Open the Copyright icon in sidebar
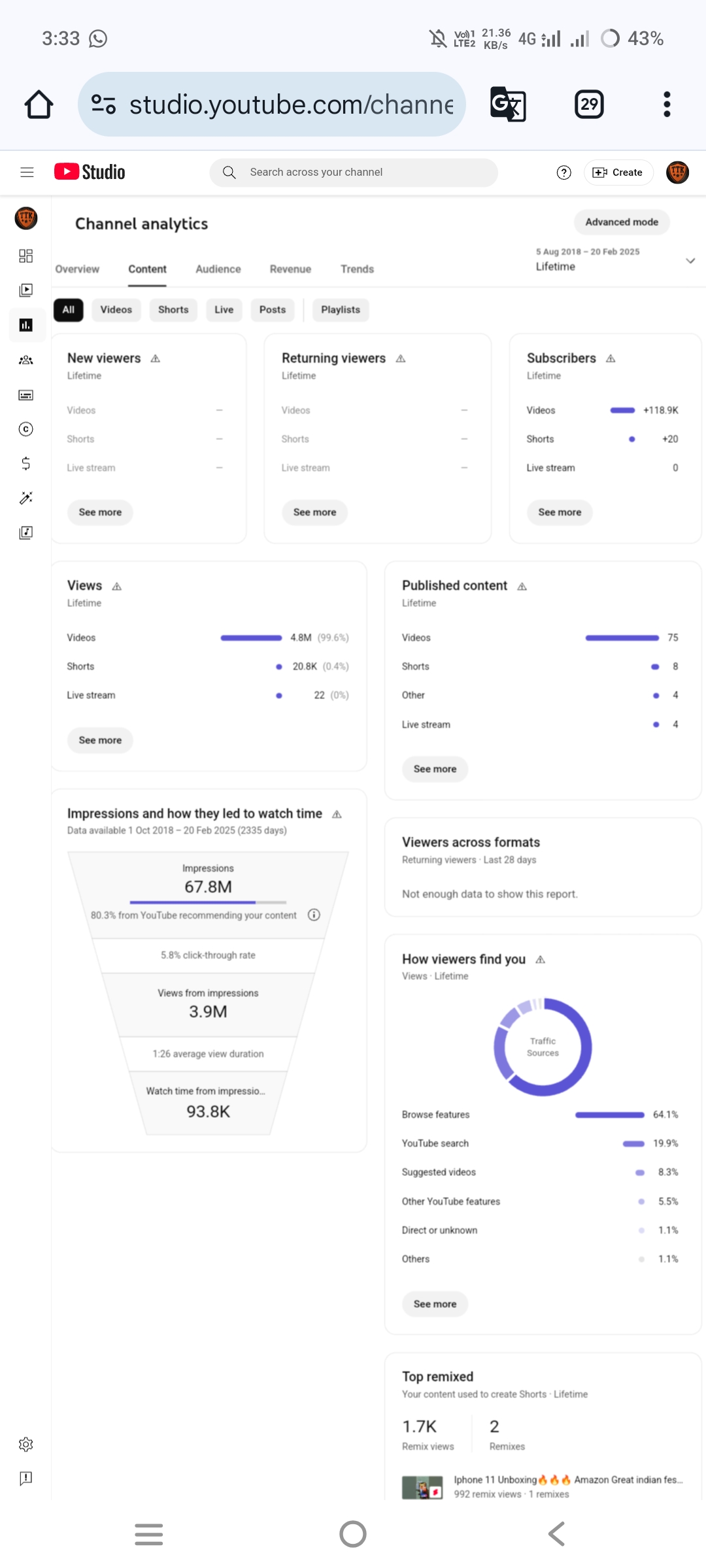This screenshot has height=1568, width=706. click(26, 429)
